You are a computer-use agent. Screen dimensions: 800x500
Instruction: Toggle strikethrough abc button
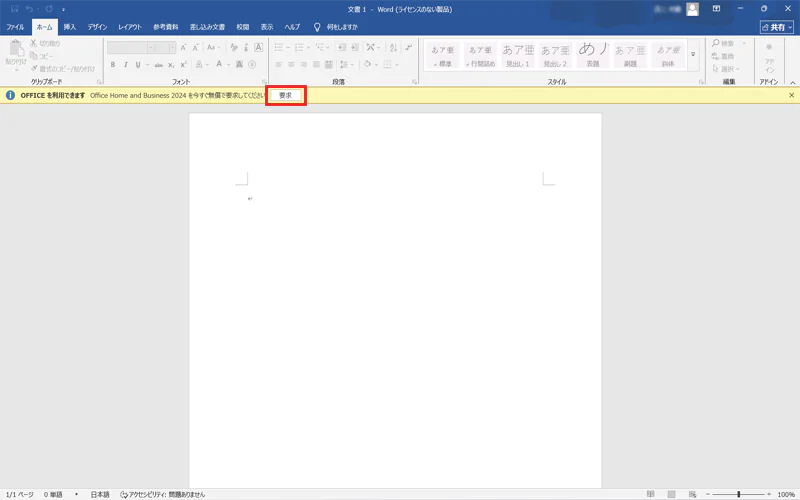[x=159, y=65]
